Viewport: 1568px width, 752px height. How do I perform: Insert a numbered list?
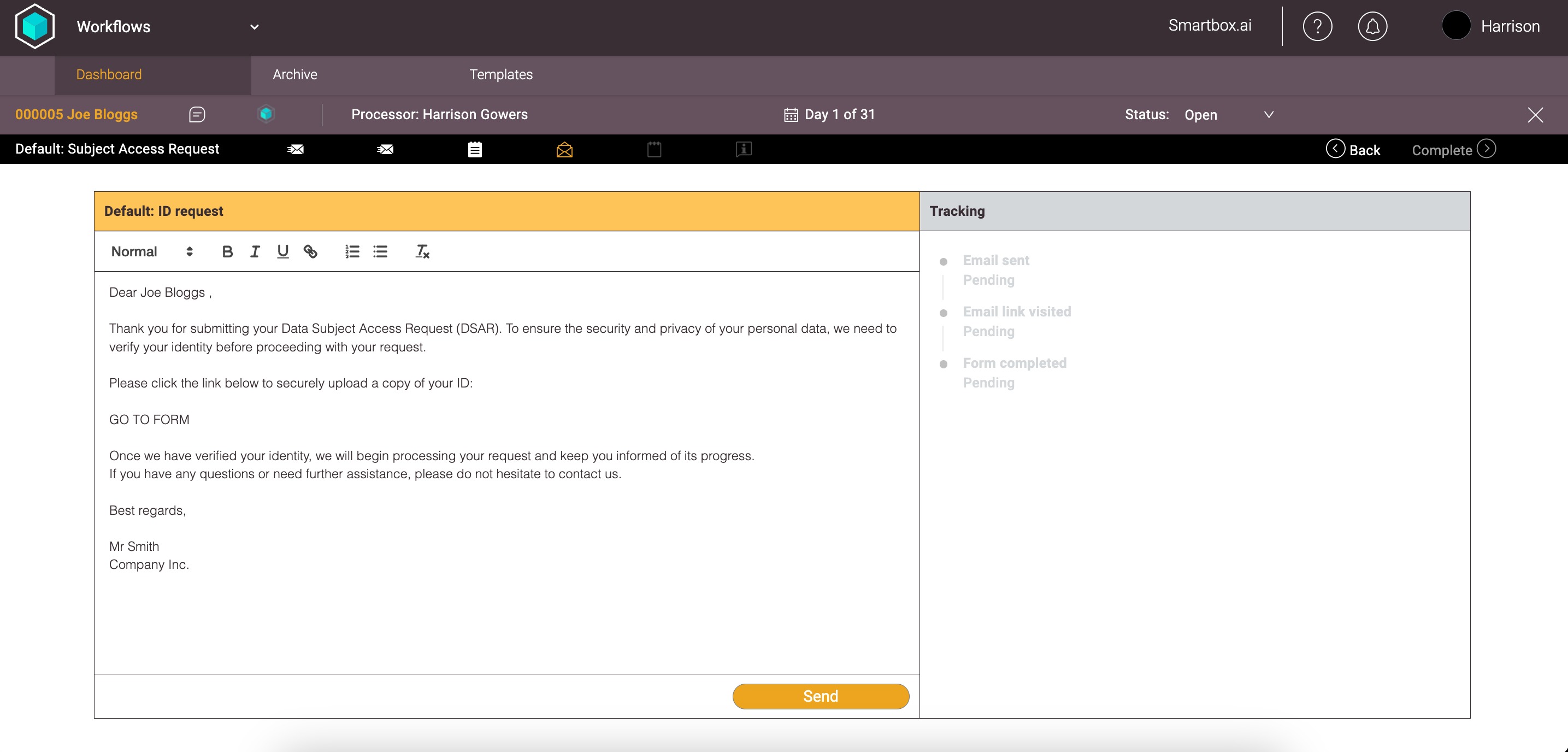(x=352, y=251)
